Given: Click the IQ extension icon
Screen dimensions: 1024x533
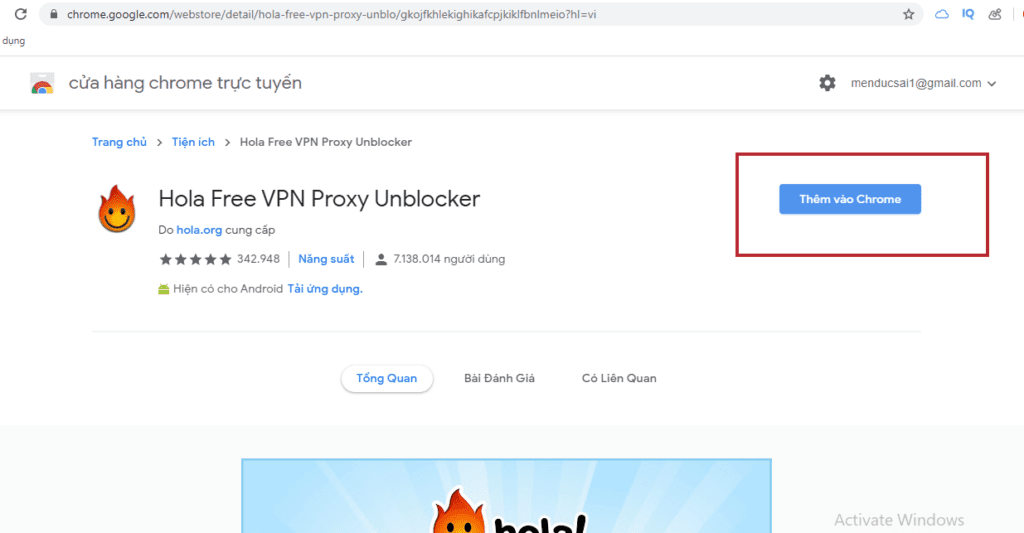Looking at the screenshot, I should click(968, 14).
